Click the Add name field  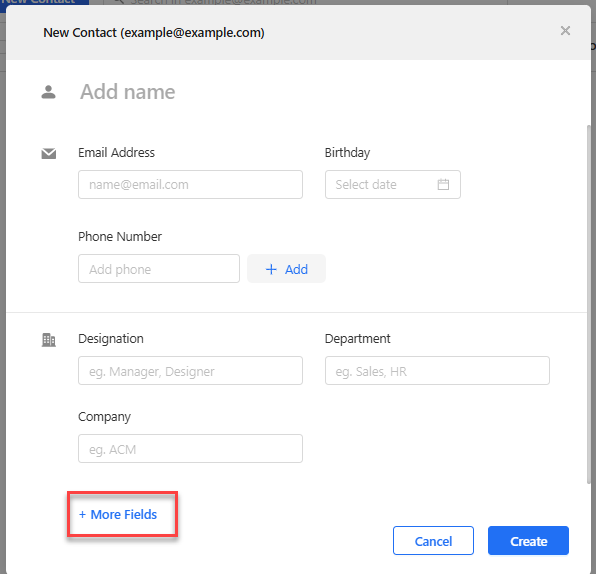(127, 92)
